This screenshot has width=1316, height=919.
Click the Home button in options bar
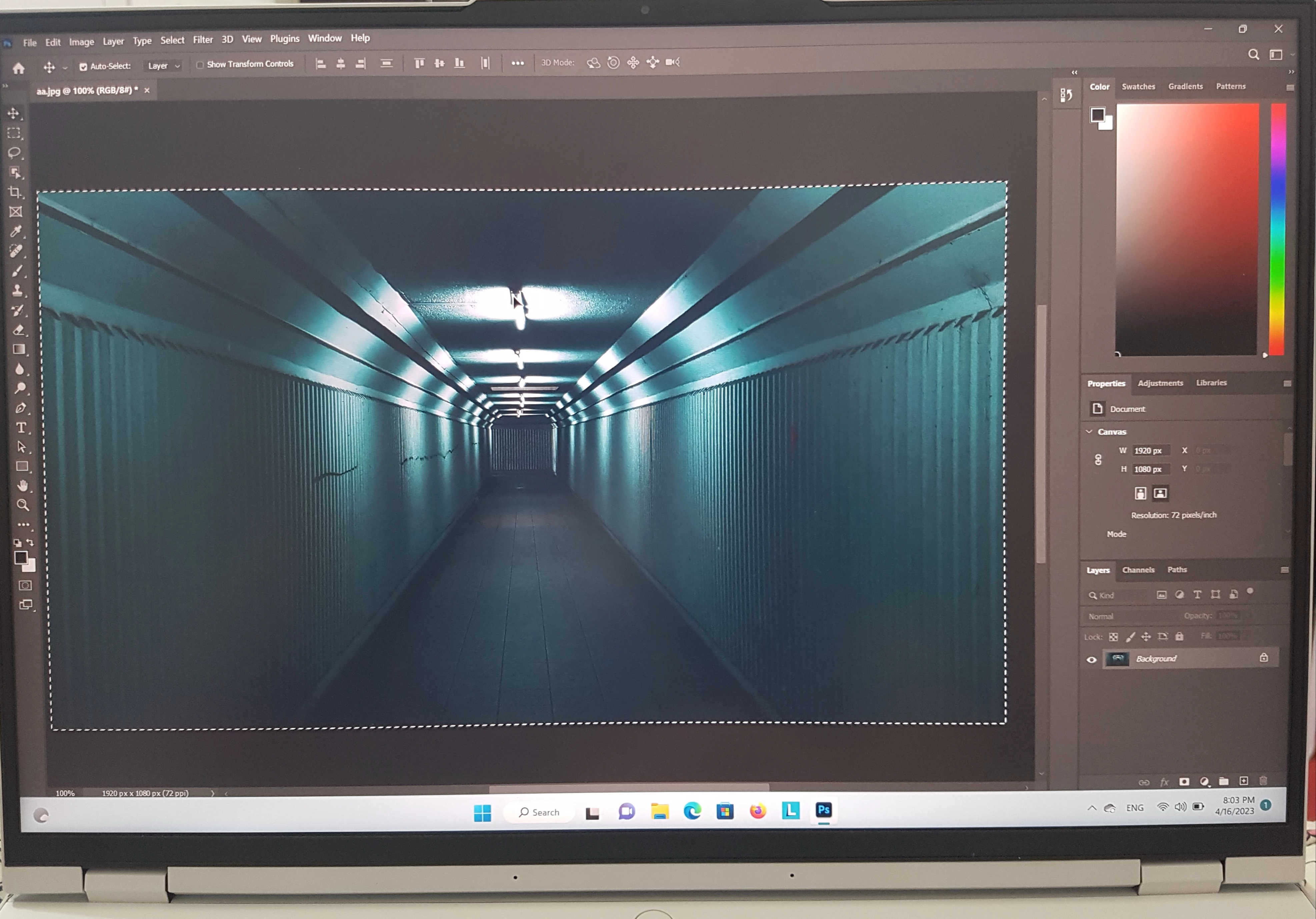coord(18,69)
